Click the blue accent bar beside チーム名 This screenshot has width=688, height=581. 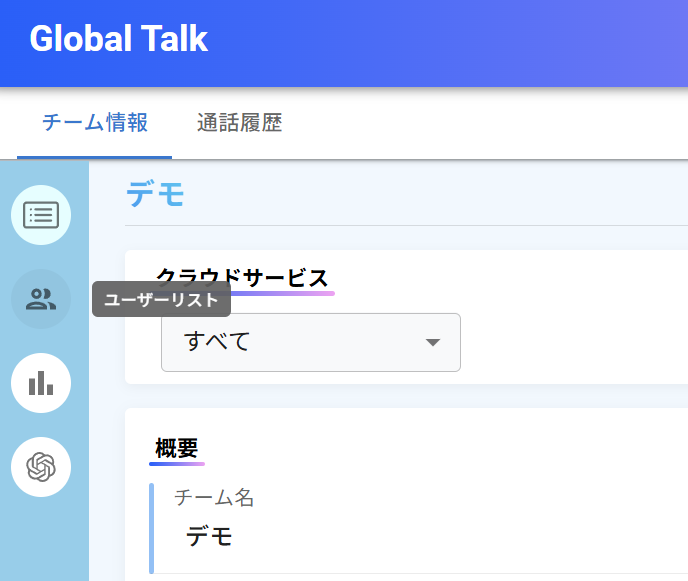click(151, 528)
